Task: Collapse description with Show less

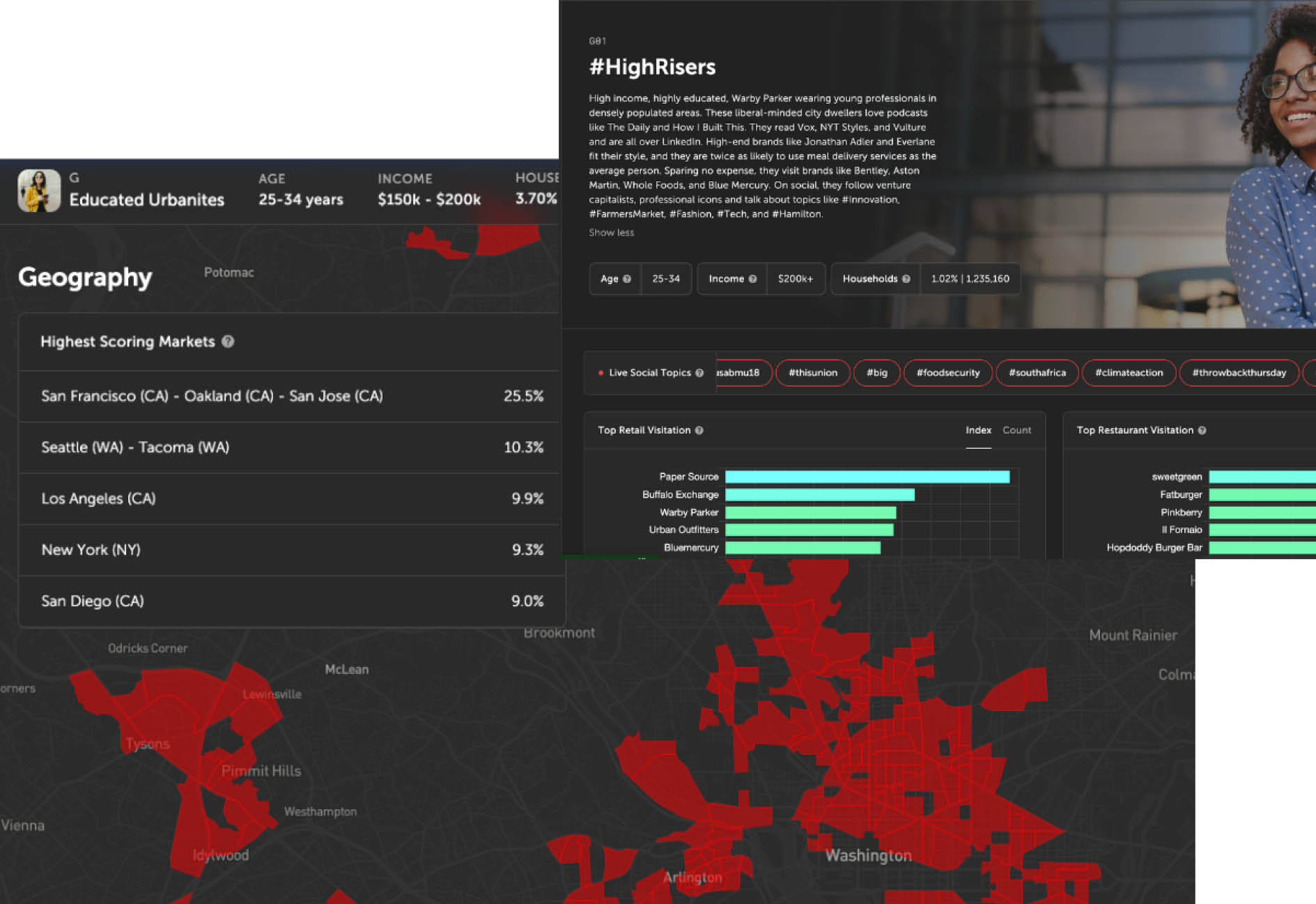Action: click(611, 233)
